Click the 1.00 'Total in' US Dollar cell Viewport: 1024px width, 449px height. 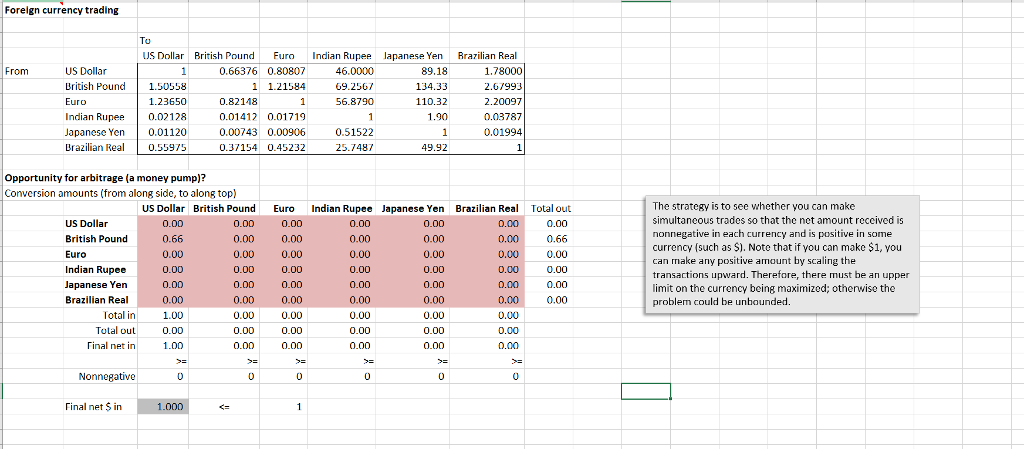pyautogui.click(x=163, y=315)
